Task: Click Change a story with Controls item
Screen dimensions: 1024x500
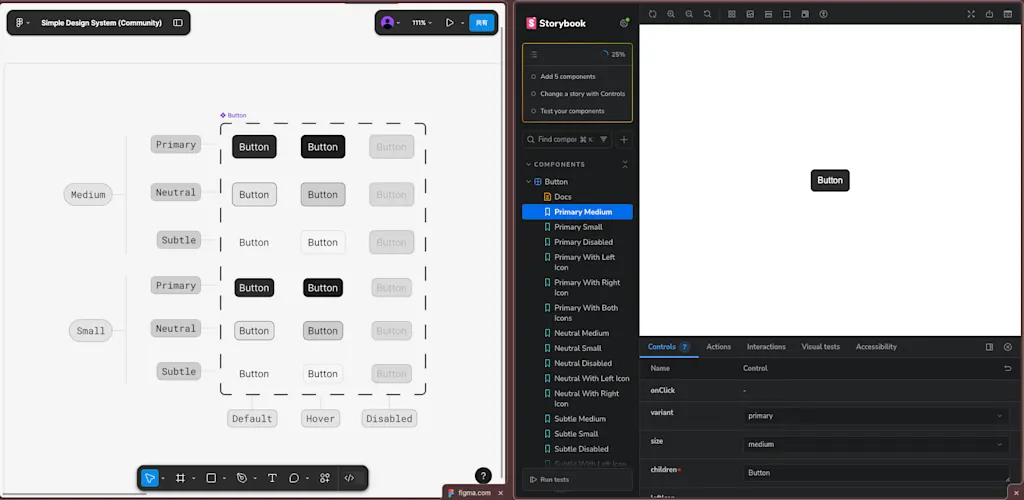Action: 582,93
